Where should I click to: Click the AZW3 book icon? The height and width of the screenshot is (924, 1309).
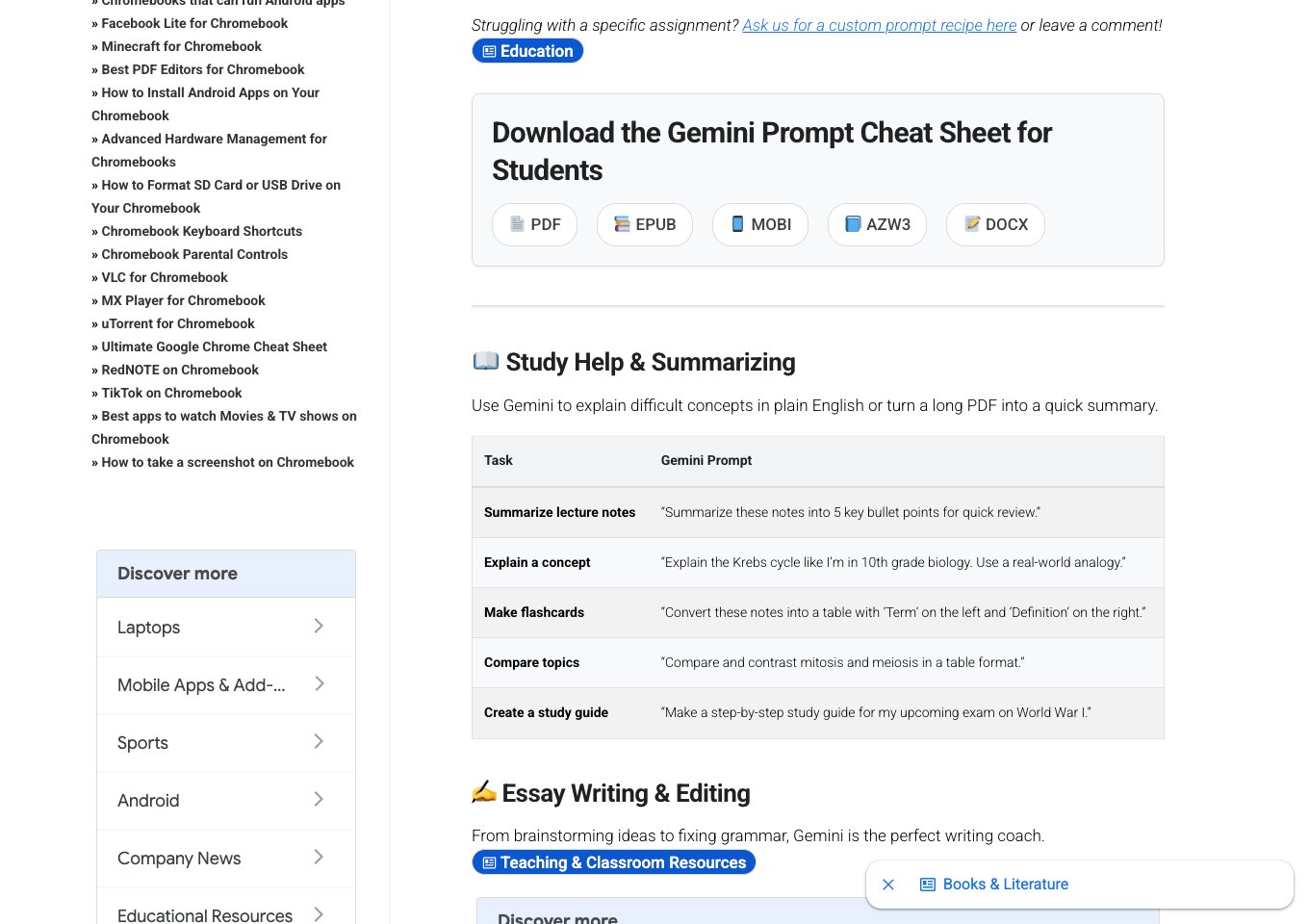[853, 224]
